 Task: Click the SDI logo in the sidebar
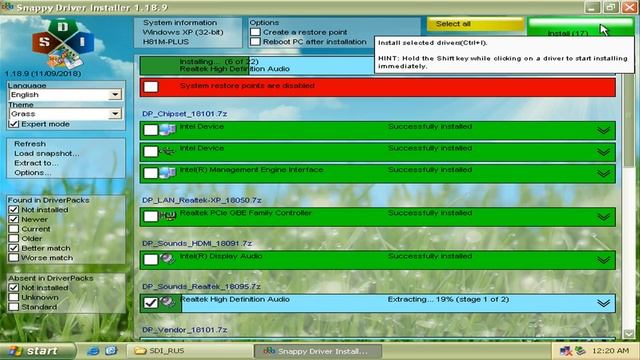pos(63,44)
